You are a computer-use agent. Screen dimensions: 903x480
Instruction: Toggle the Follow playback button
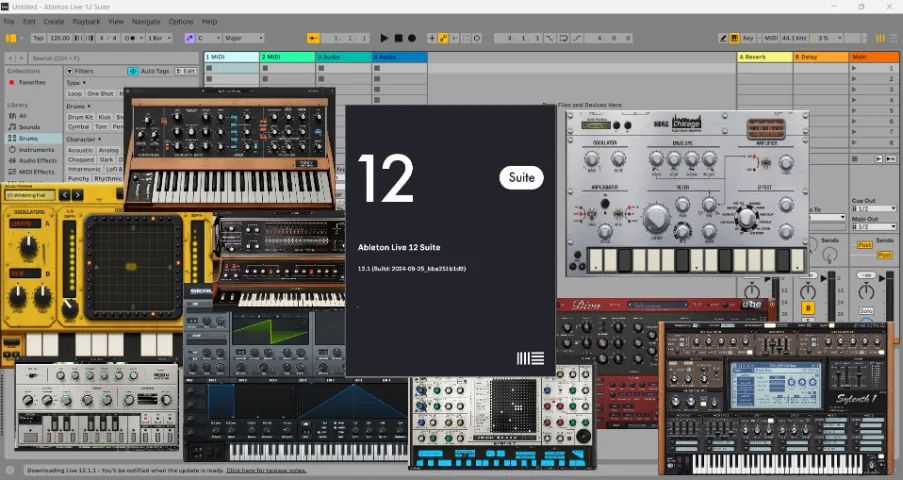[313, 38]
